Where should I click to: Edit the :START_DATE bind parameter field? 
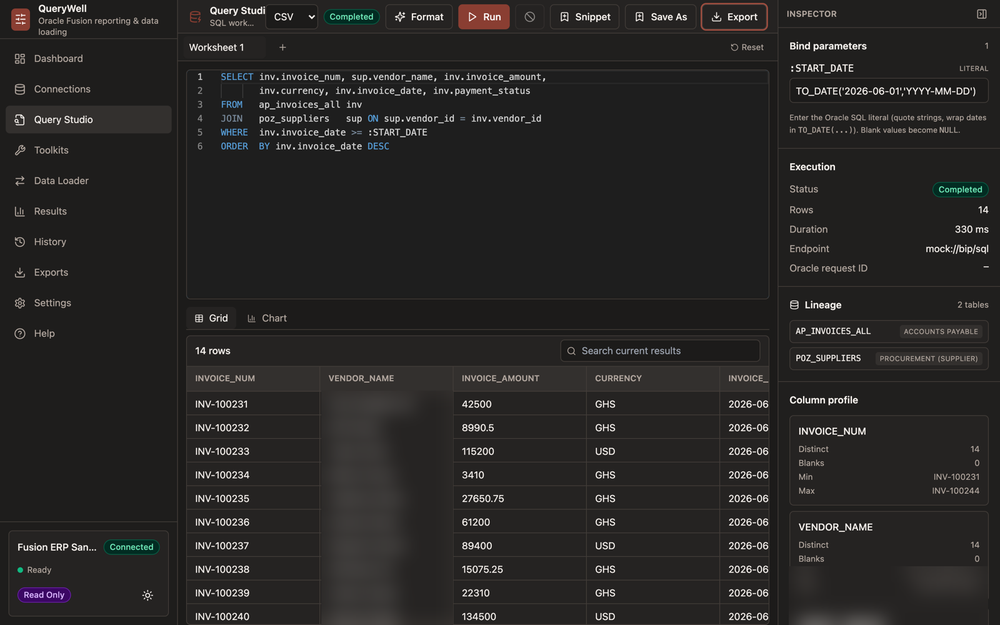click(888, 91)
